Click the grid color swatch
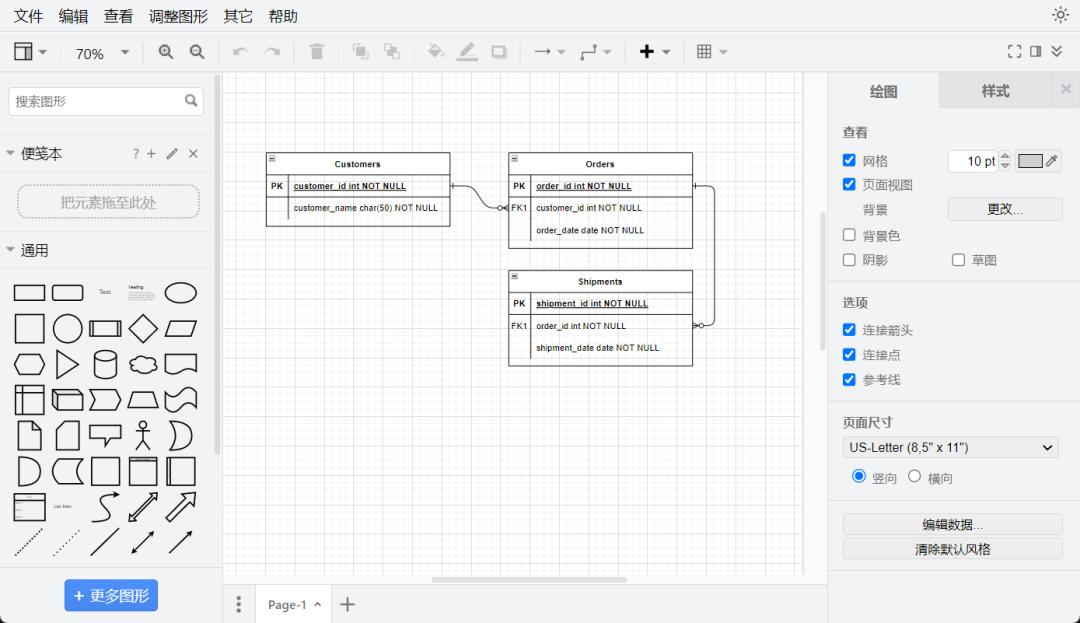 click(x=1030, y=161)
